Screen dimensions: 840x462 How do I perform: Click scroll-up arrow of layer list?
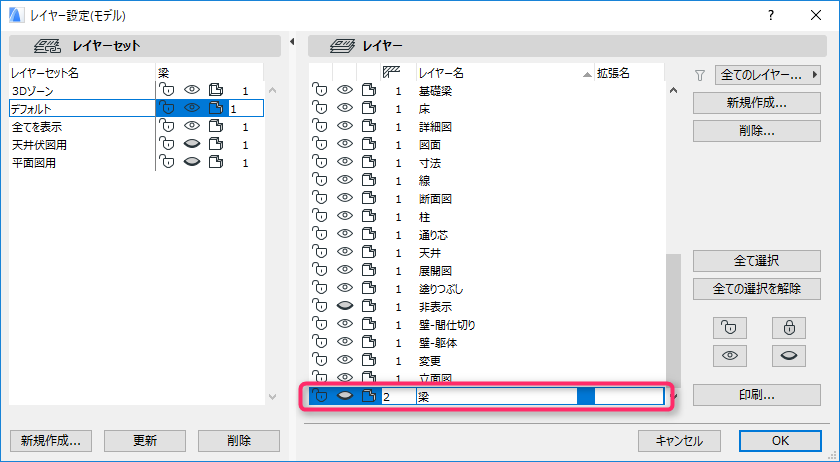(x=673, y=91)
